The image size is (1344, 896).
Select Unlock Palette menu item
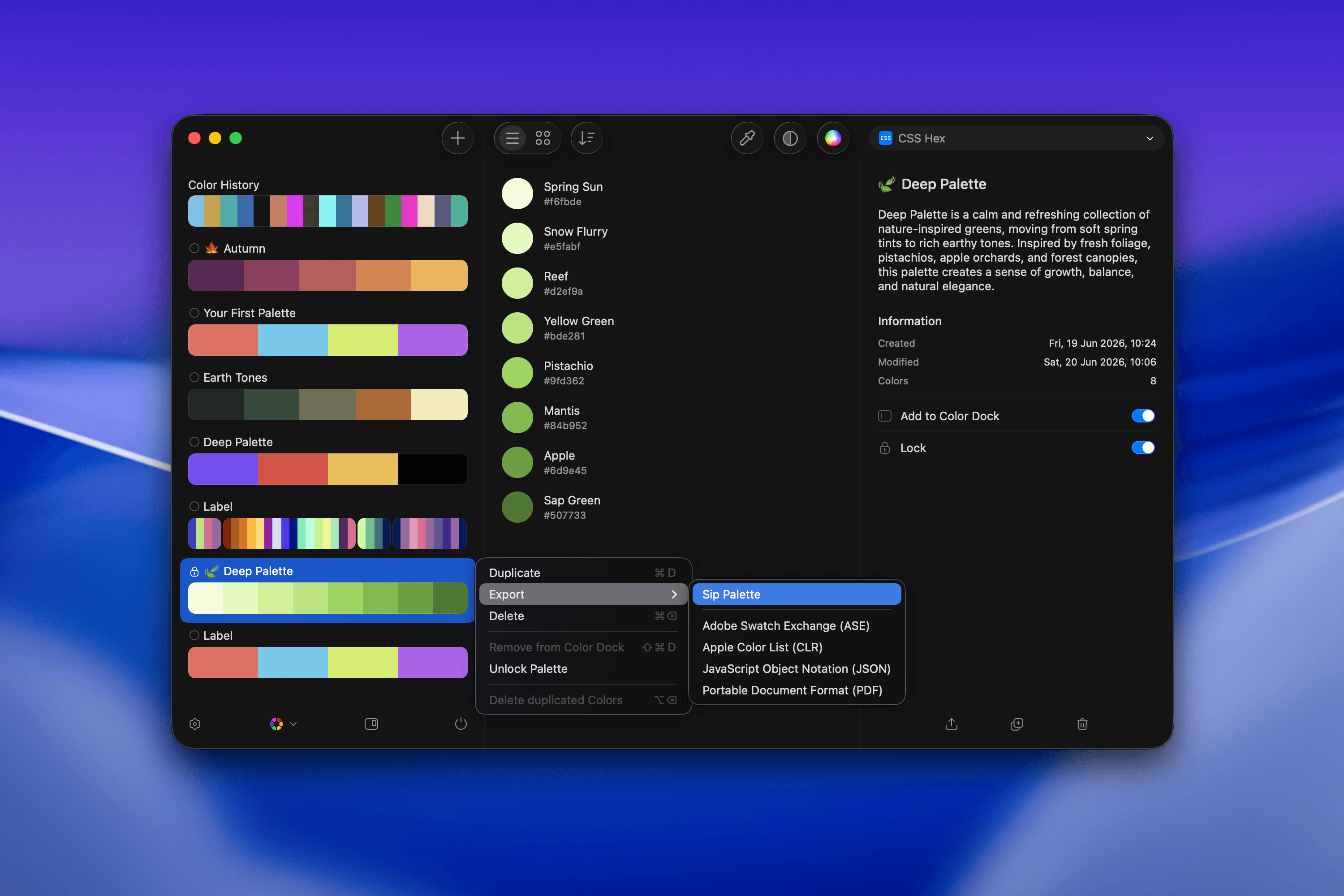pos(583,668)
